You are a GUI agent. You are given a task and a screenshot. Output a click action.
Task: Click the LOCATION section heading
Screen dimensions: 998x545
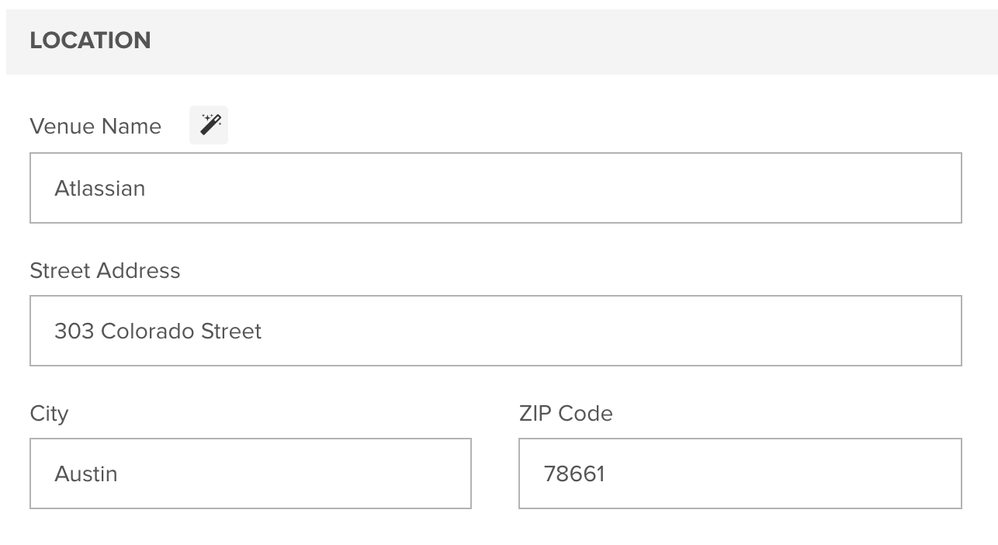click(x=90, y=40)
